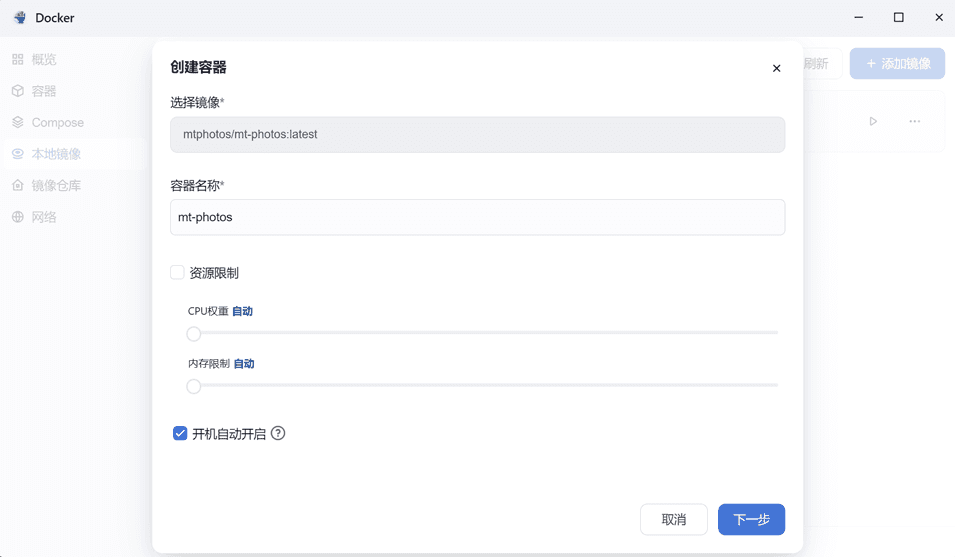Enable the 资源限制 checkbox
Image resolution: width=955 pixels, height=557 pixels.
pos(177,272)
